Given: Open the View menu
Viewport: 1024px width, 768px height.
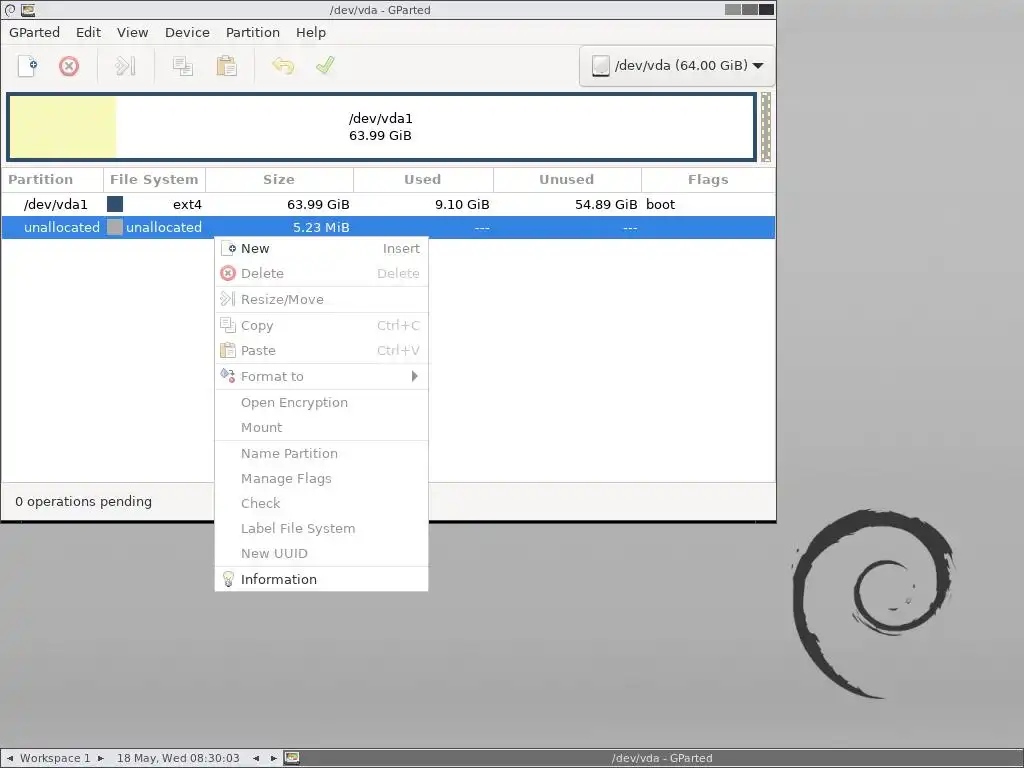Looking at the screenshot, I should pyautogui.click(x=133, y=32).
